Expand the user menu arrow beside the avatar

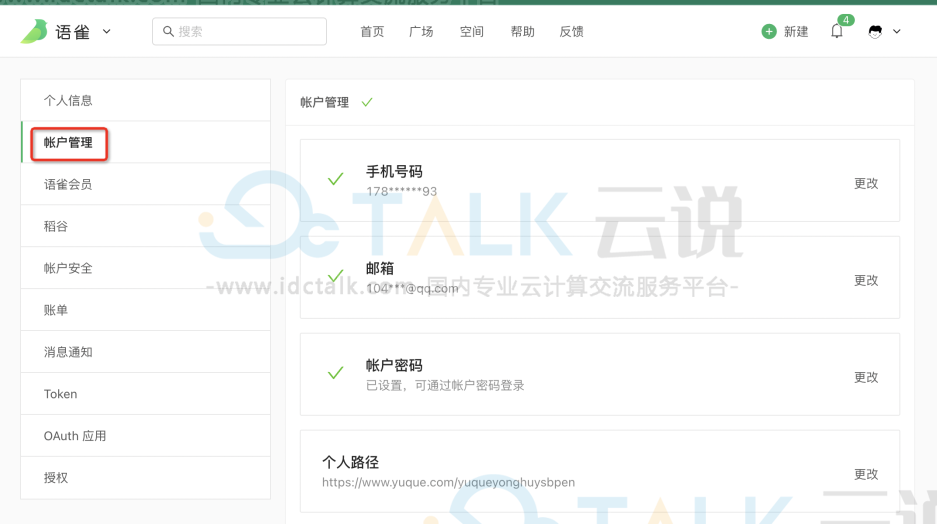pos(896,32)
